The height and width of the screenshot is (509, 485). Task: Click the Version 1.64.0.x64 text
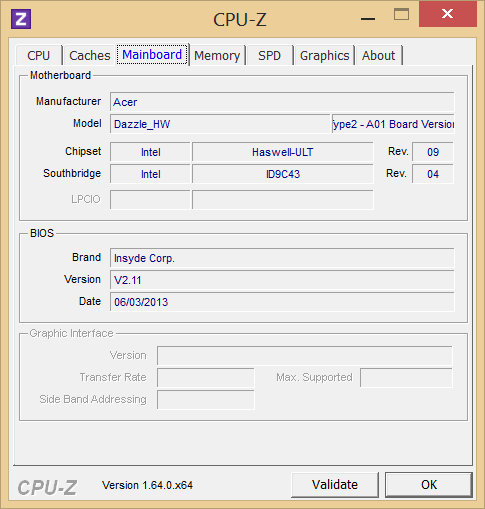[147, 485]
